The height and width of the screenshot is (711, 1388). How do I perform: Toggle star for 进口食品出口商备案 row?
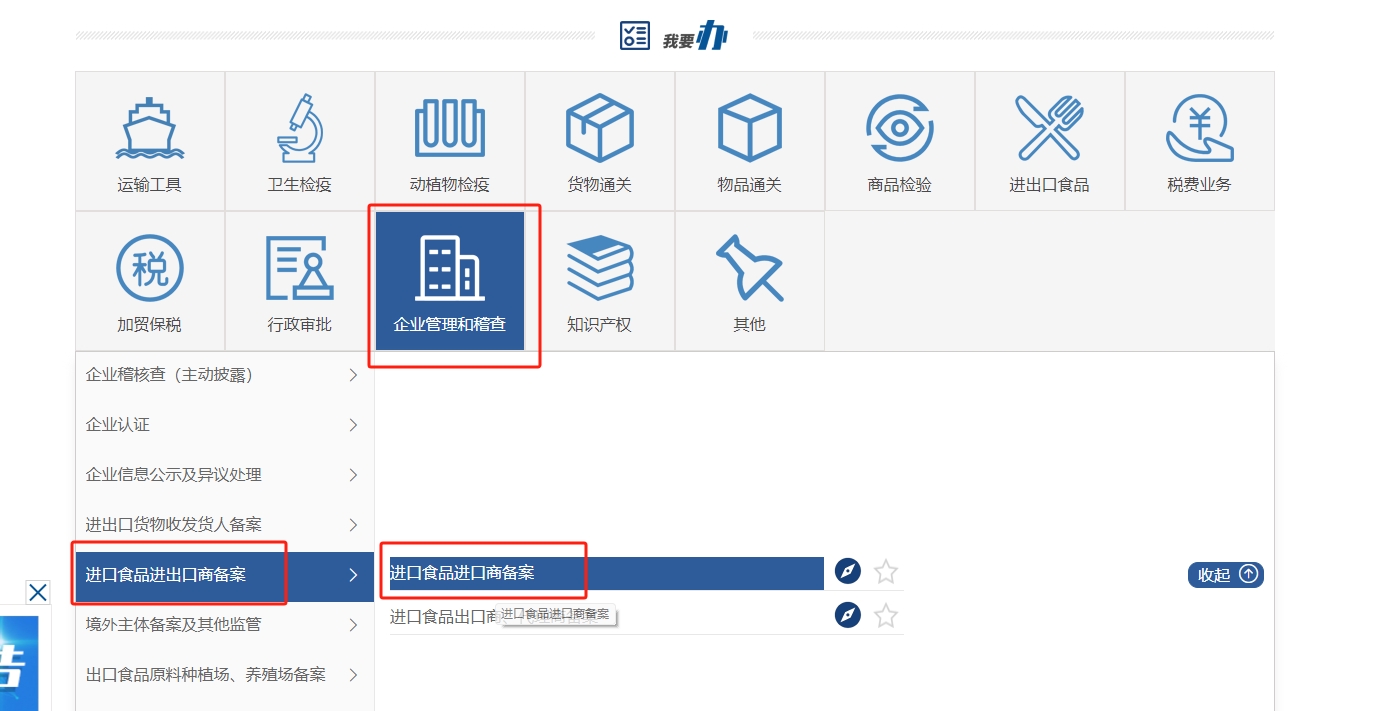point(885,615)
